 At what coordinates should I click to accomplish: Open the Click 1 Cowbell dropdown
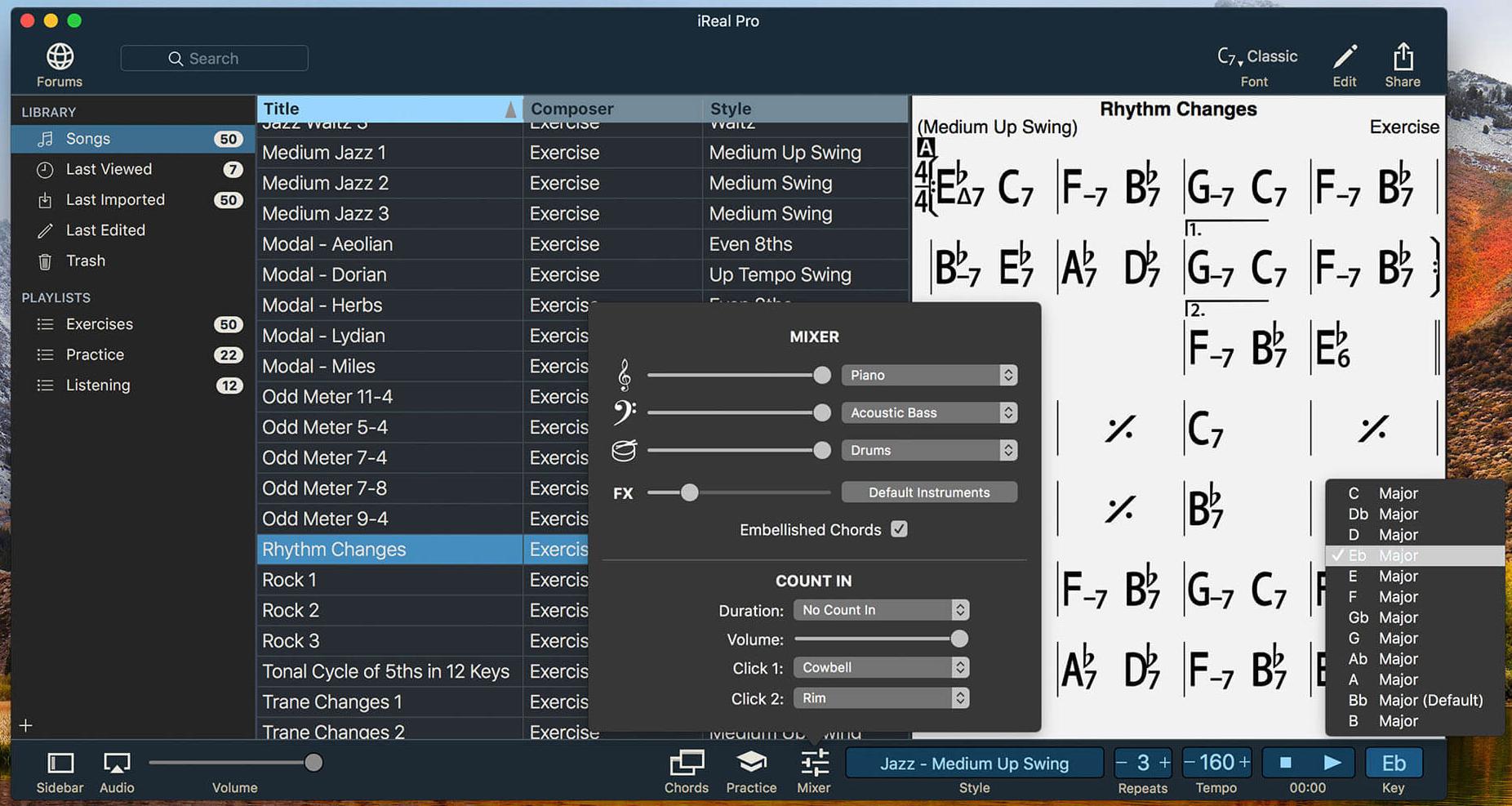coord(882,667)
